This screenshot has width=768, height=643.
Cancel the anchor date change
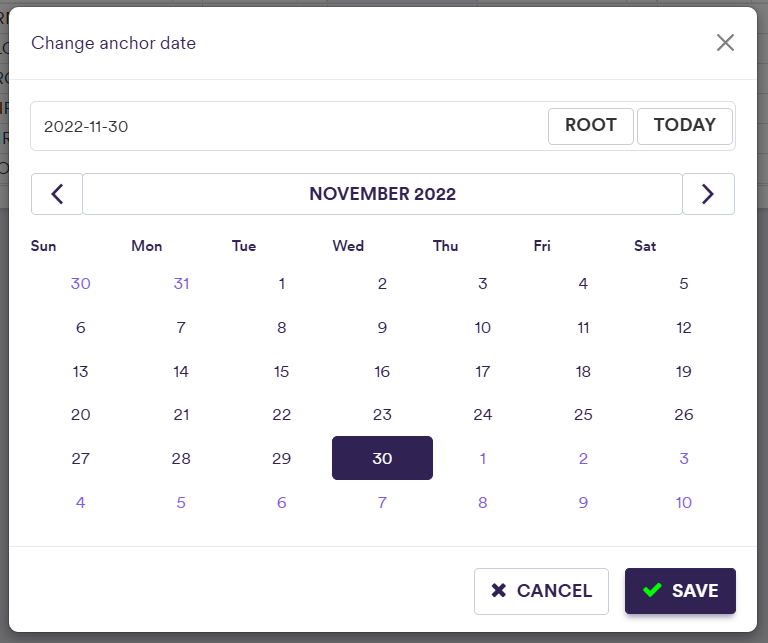[x=541, y=591]
